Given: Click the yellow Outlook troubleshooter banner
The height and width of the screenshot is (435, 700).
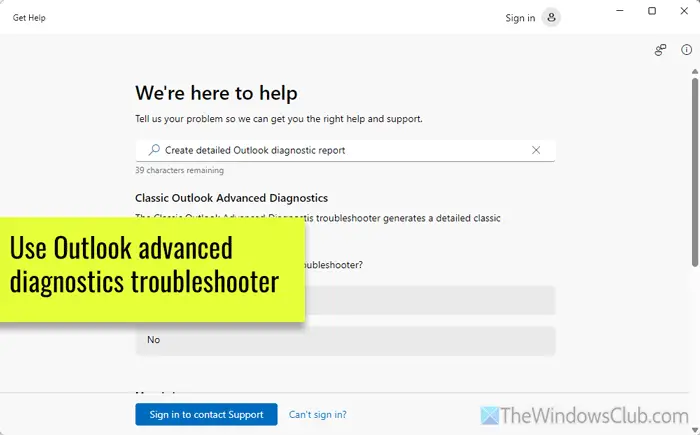Looking at the screenshot, I should pos(150,266).
